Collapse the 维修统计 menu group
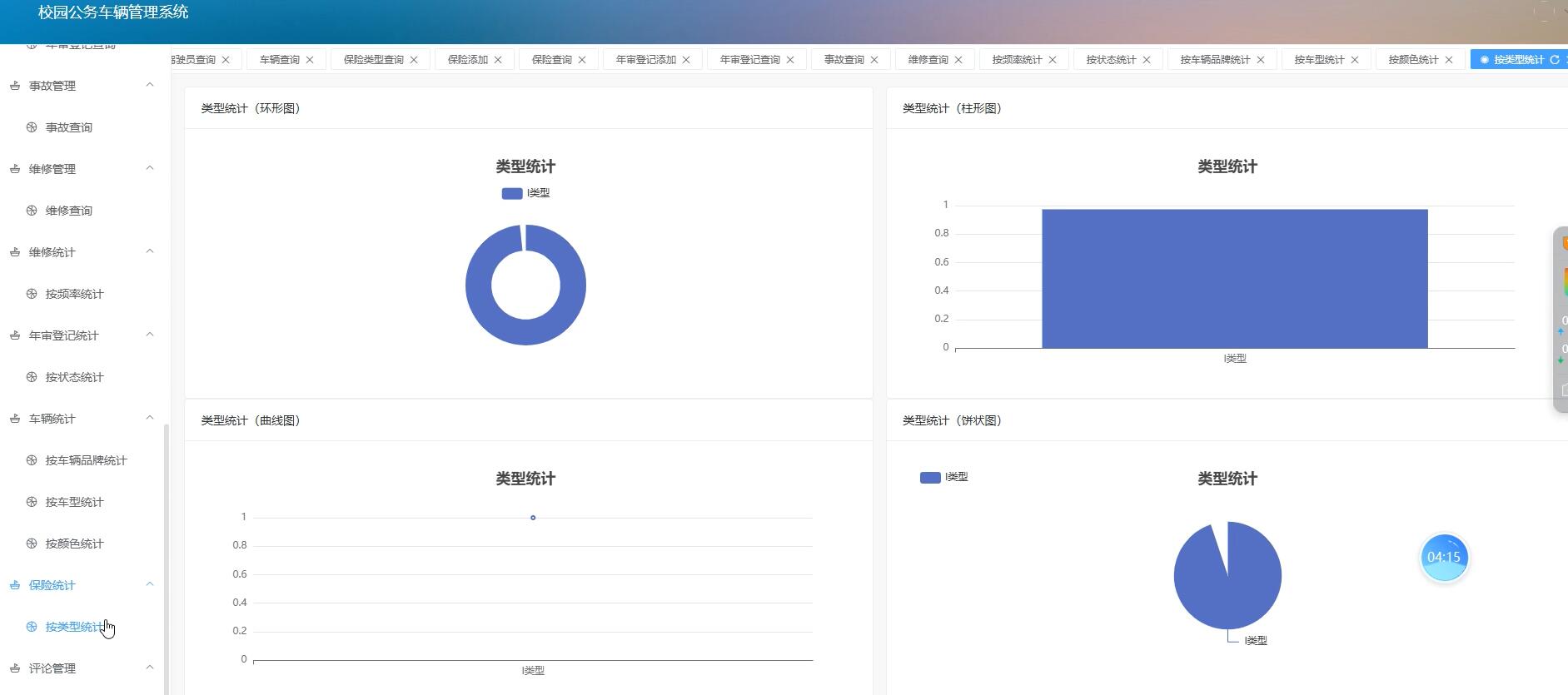This screenshot has width=1568, height=695. tap(150, 251)
